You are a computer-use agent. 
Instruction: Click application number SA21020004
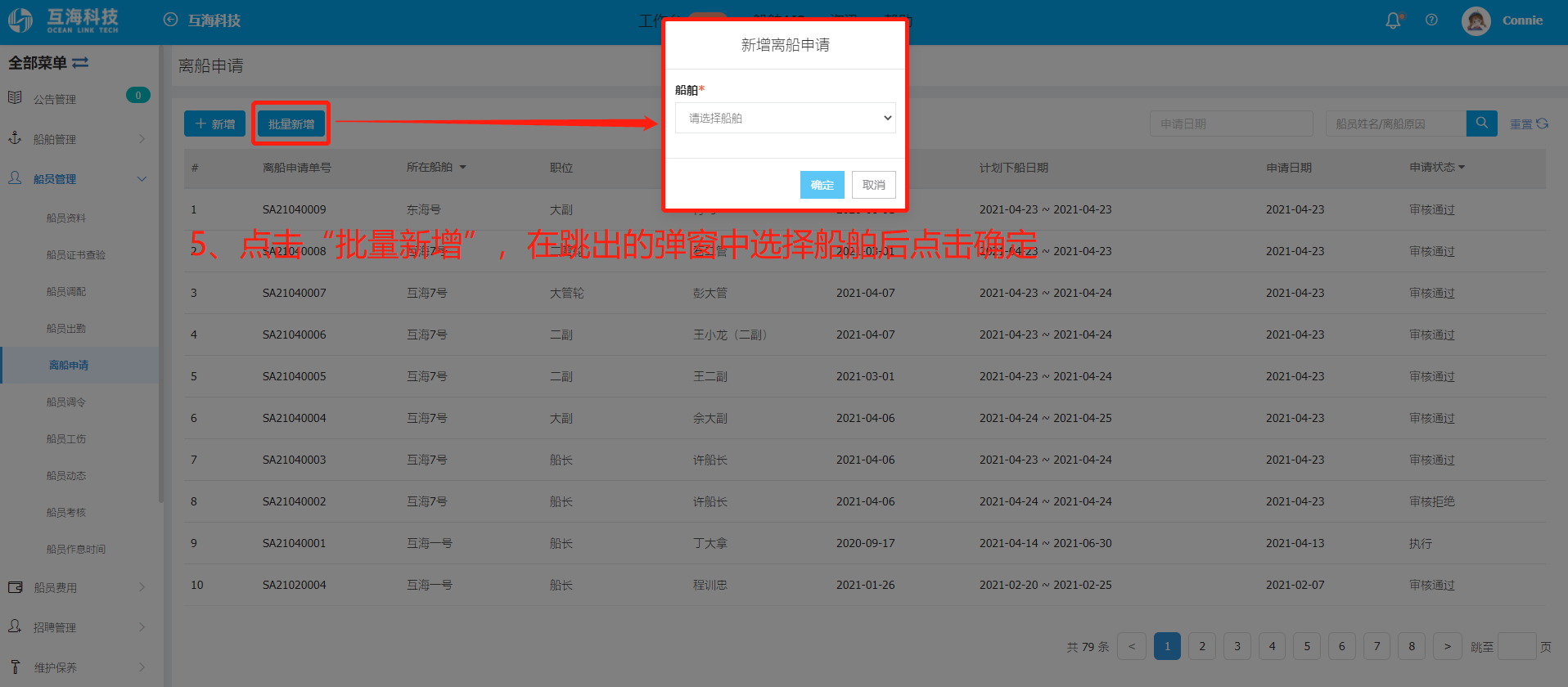pyautogui.click(x=295, y=585)
